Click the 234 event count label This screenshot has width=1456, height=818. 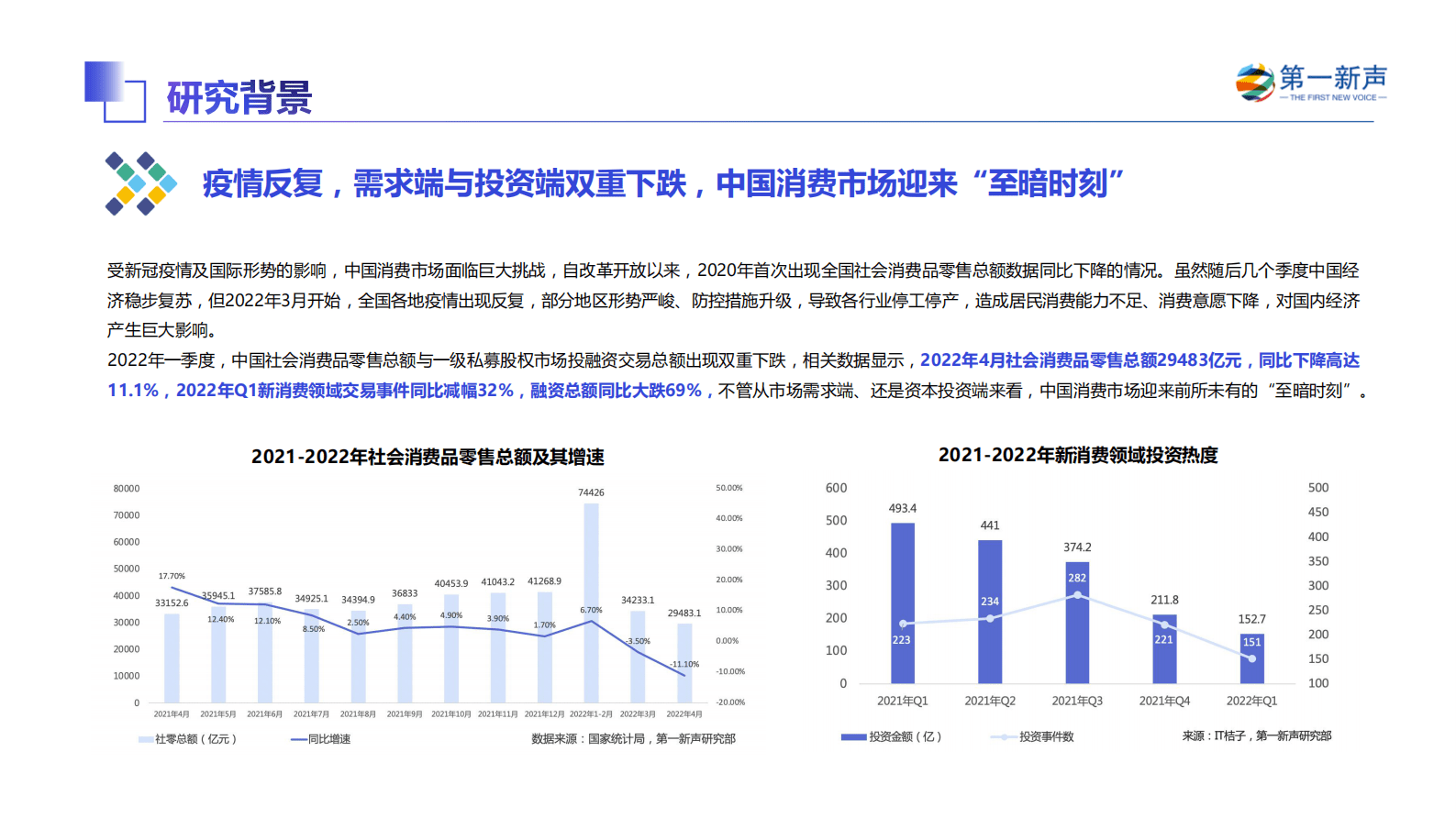[990, 602]
